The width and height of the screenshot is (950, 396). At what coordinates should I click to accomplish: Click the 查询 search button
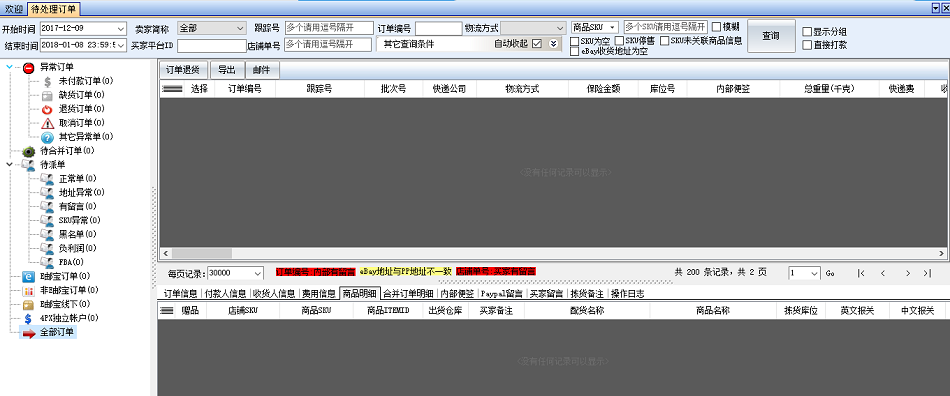[x=771, y=36]
